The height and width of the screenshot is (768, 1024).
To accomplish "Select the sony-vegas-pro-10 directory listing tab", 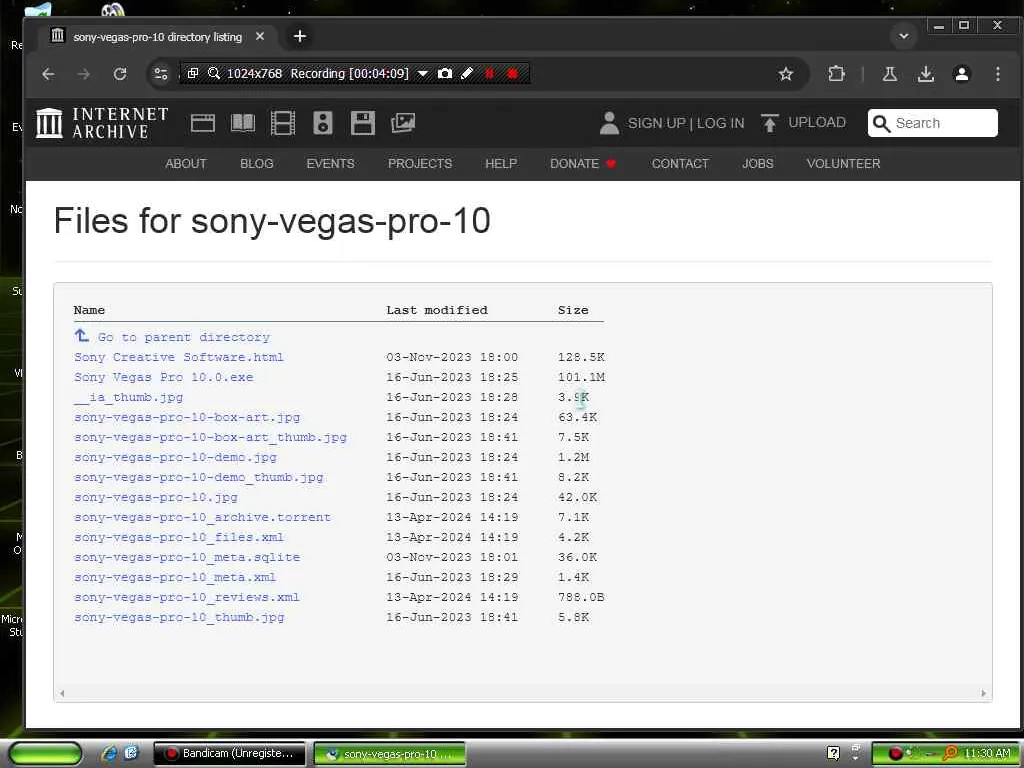I will click(x=157, y=37).
